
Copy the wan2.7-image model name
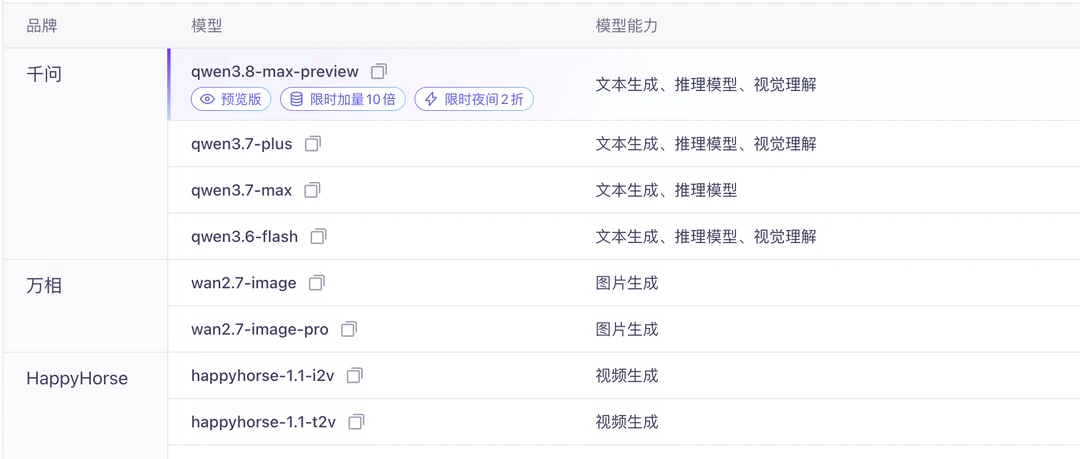[x=317, y=283]
